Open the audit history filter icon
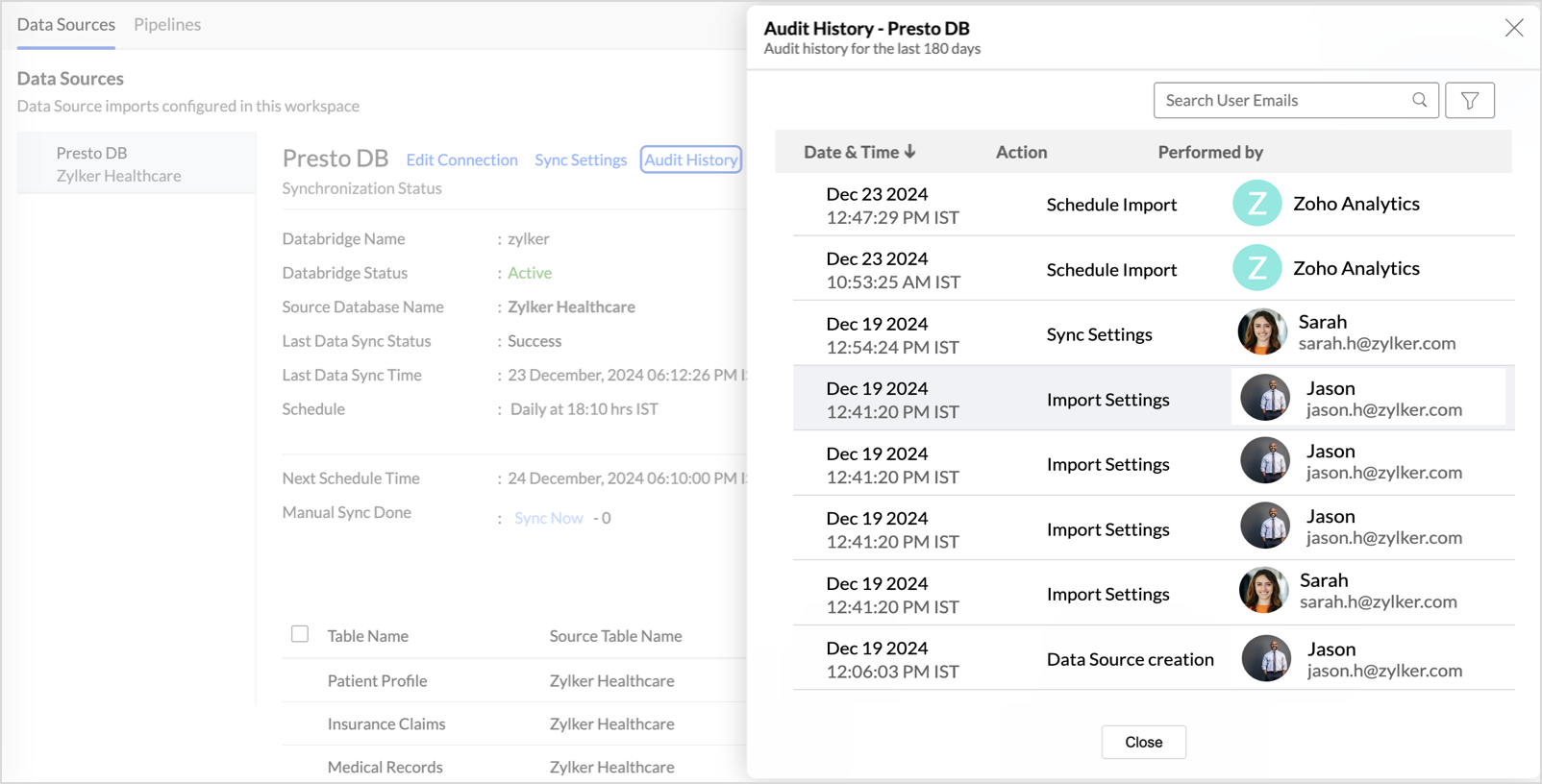Image resolution: width=1542 pixels, height=784 pixels. click(1469, 100)
